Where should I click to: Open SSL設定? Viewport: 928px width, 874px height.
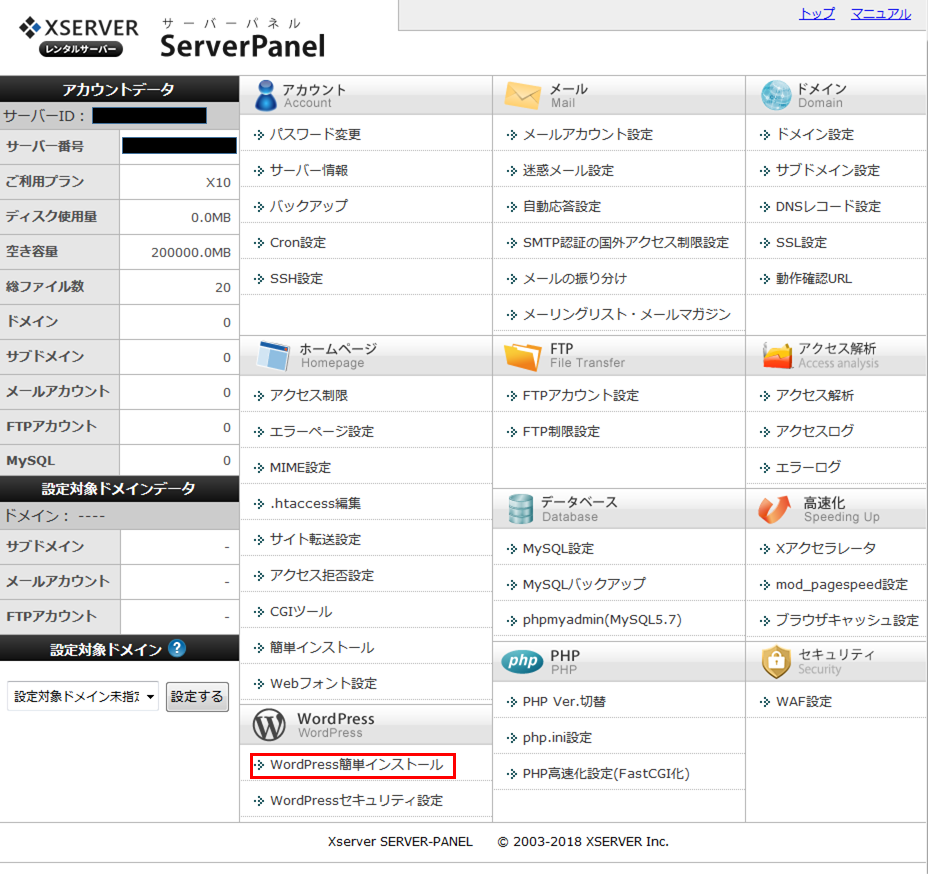(x=801, y=242)
